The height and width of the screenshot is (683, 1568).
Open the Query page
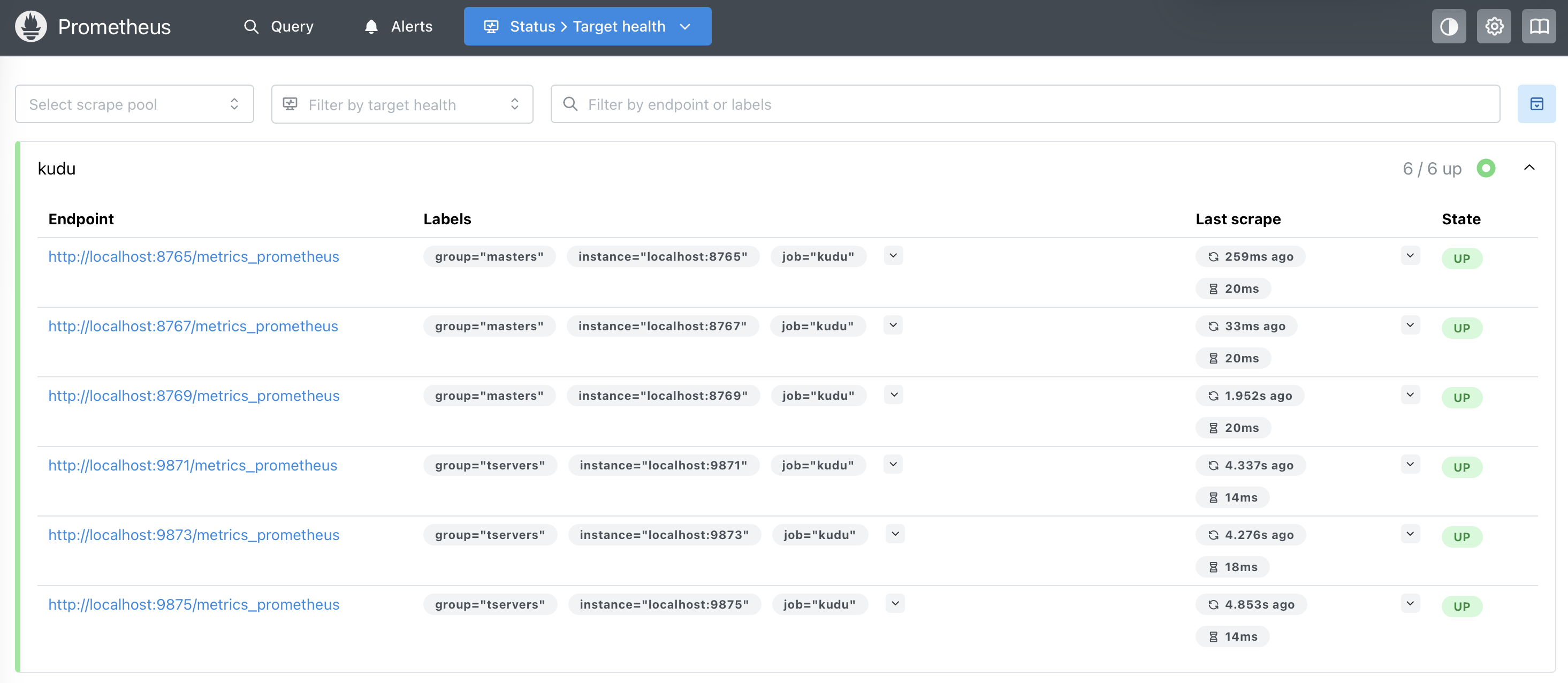click(279, 26)
